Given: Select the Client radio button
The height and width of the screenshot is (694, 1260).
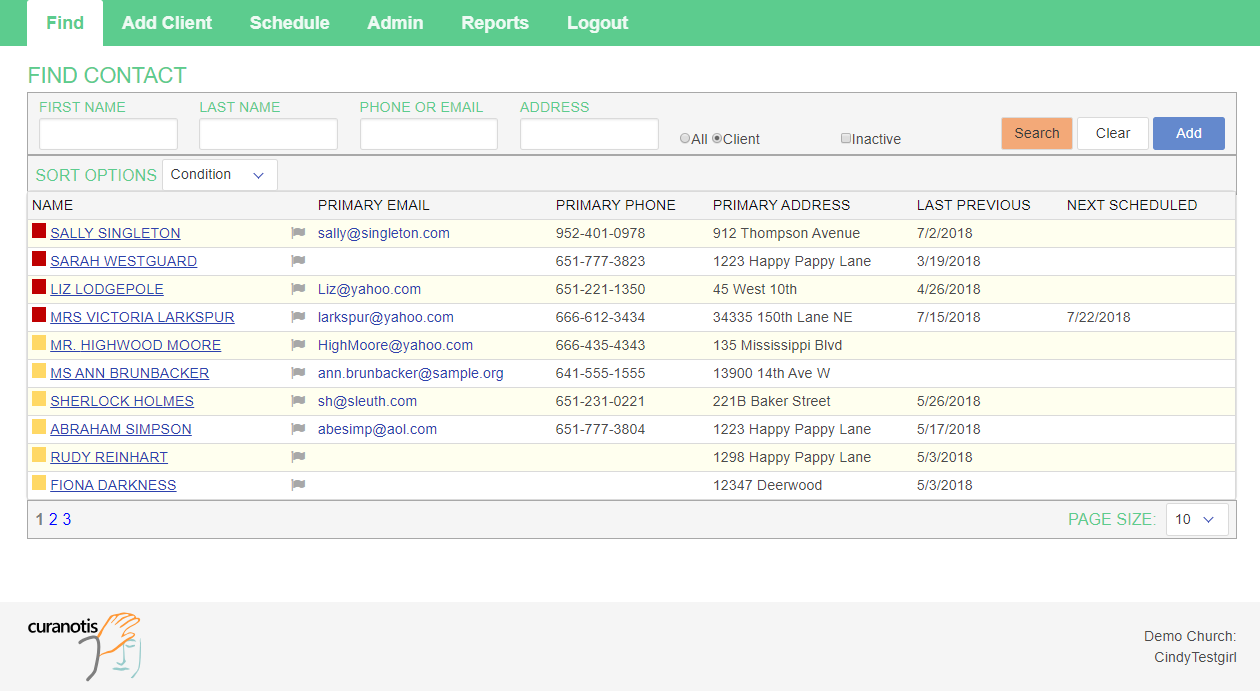Looking at the screenshot, I should click(x=717, y=139).
